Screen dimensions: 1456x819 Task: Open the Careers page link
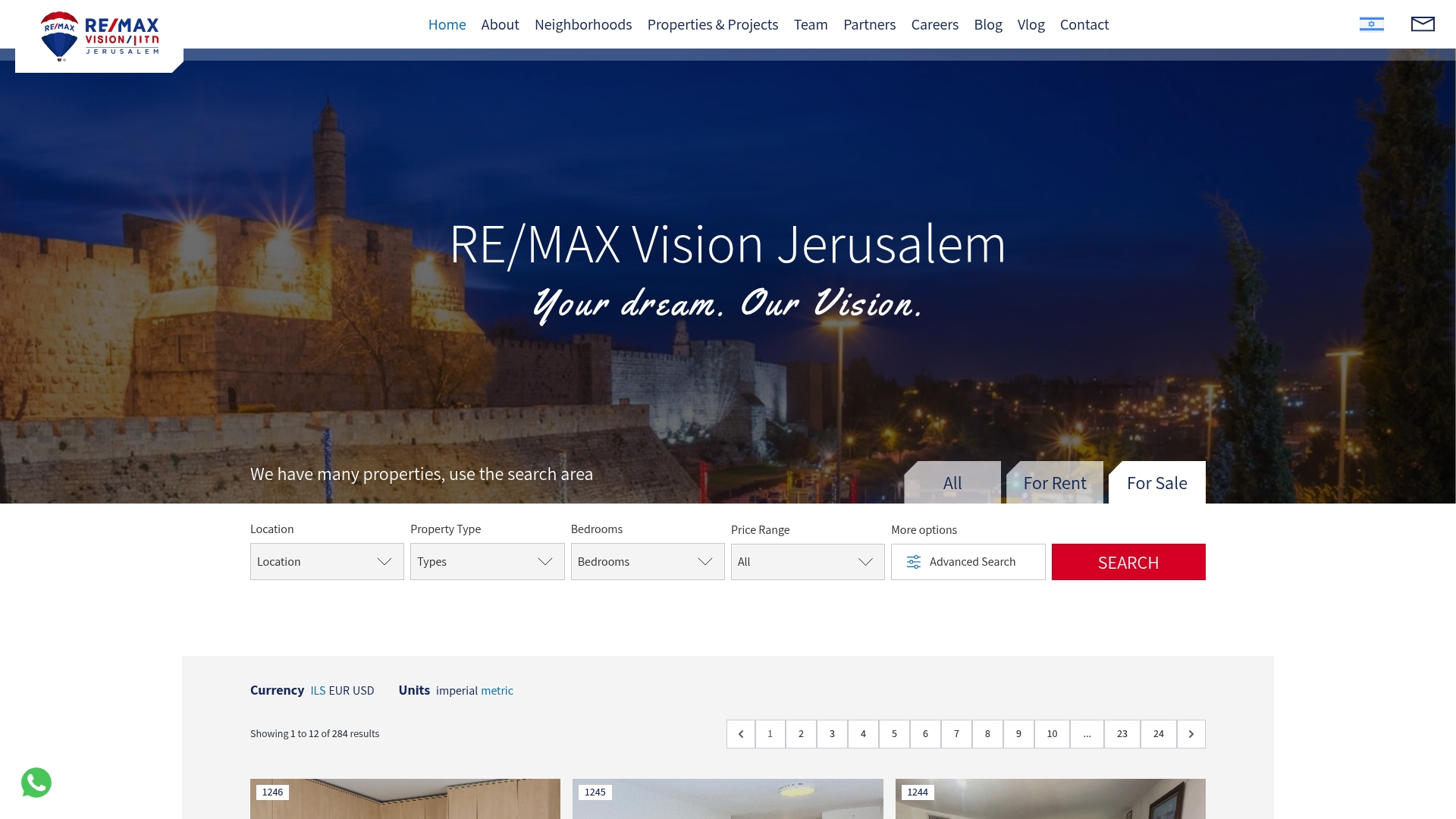[x=935, y=24]
